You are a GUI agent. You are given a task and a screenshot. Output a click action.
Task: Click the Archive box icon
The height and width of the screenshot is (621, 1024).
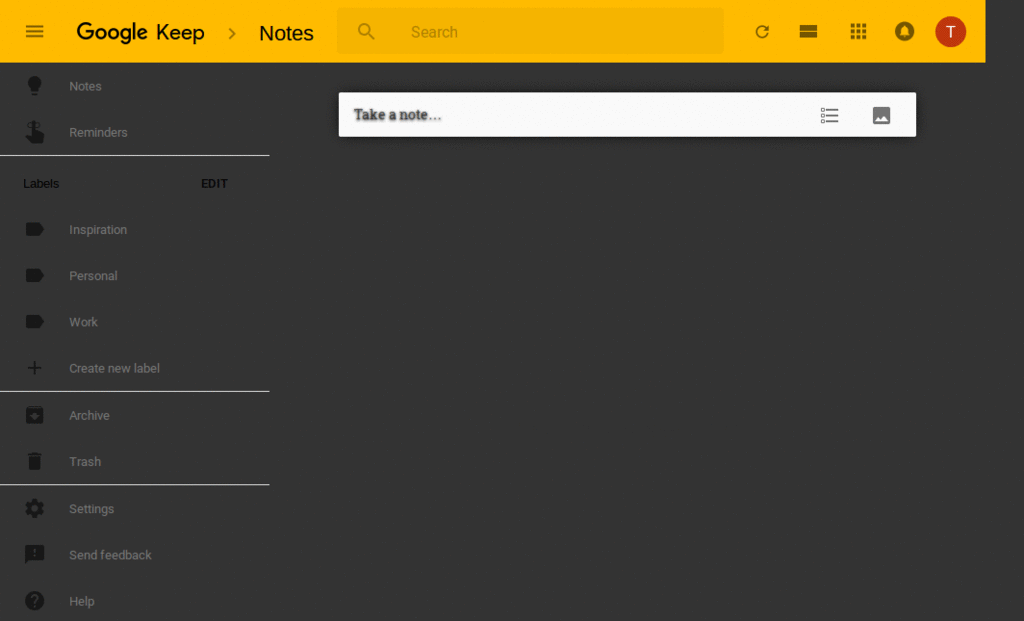(35, 415)
